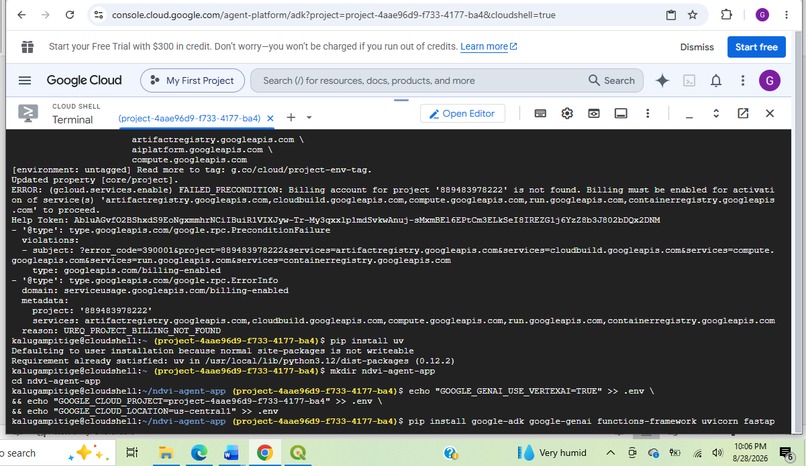Image resolution: width=806 pixels, height=466 pixels.
Task: Select the project-4aae96d9 terminal tab
Action: (189, 118)
